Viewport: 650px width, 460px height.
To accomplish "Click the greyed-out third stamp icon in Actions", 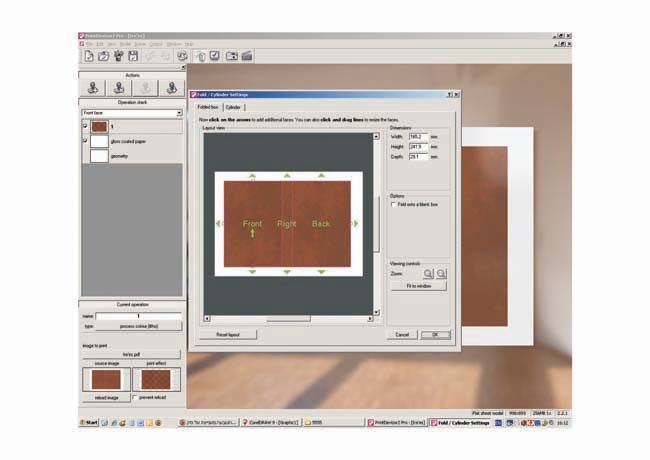I will [145, 88].
